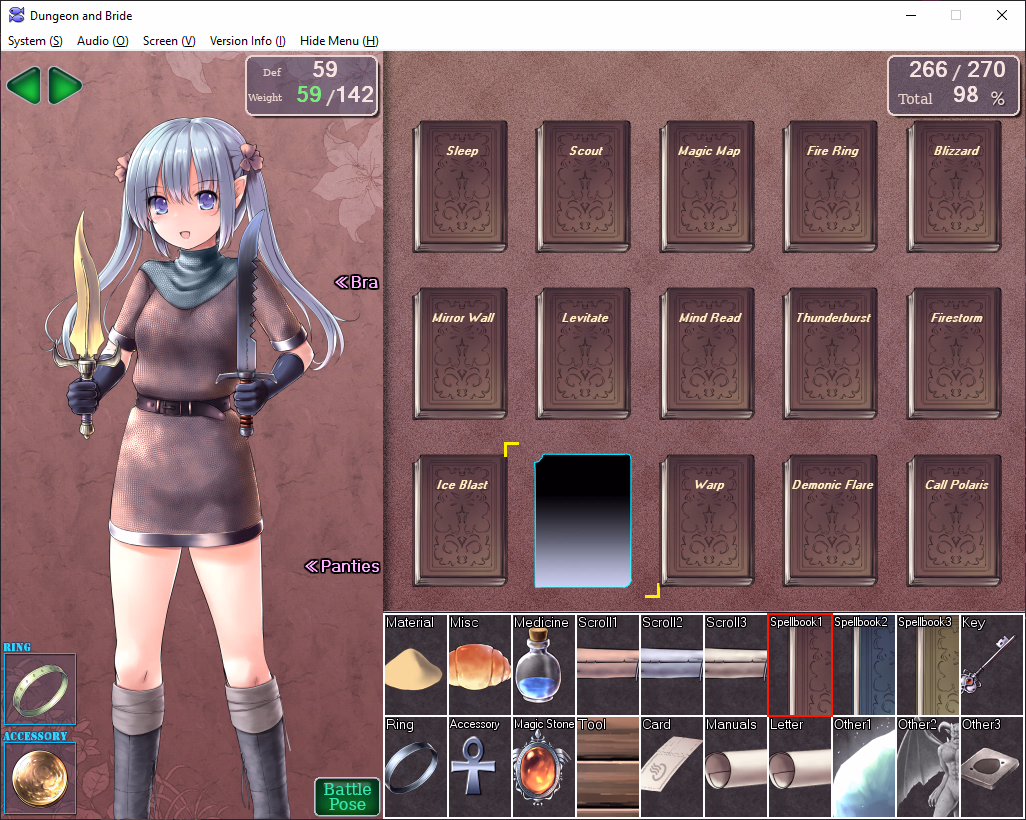Open the Accessory ankh category

pyautogui.click(x=479, y=767)
